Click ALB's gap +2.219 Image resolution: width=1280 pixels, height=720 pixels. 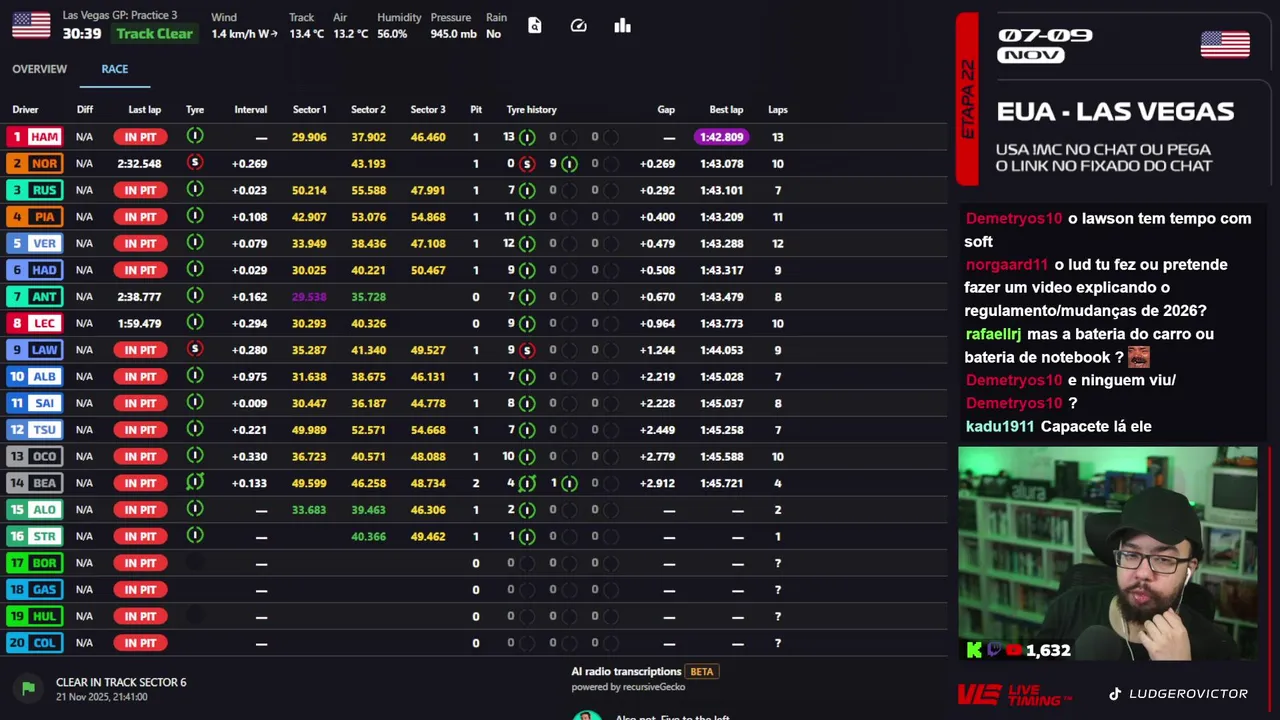click(x=657, y=377)
